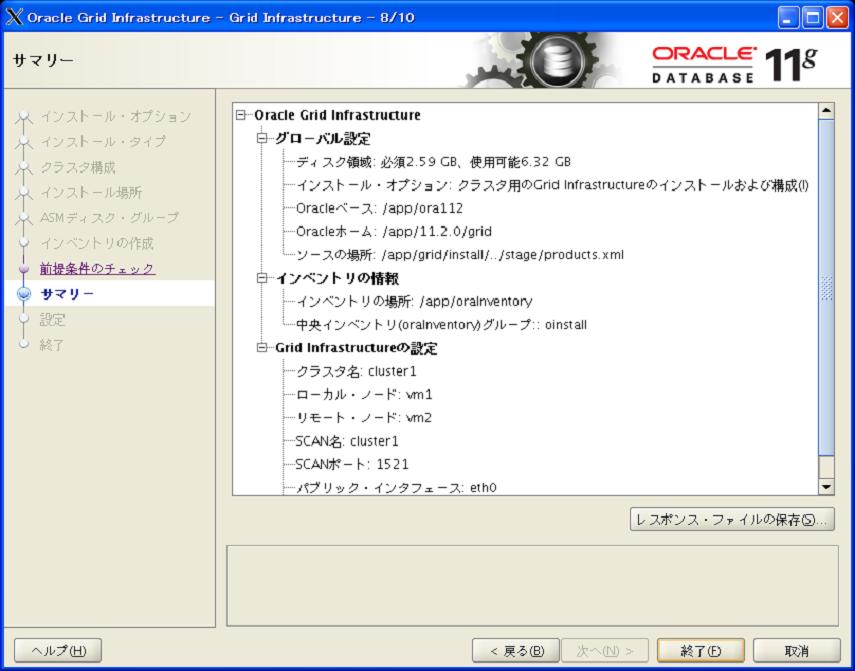
Task: Select the ソースの場所 products.xml row
Action: pos(460,255)
